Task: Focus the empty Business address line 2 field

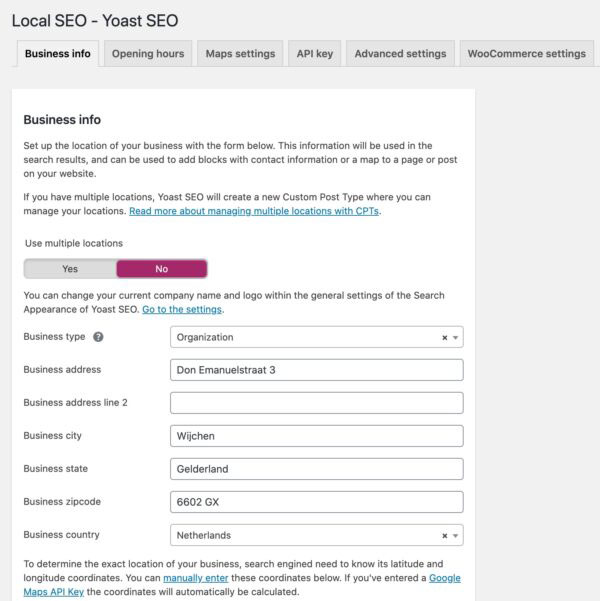Action: (x=316, y=403)
